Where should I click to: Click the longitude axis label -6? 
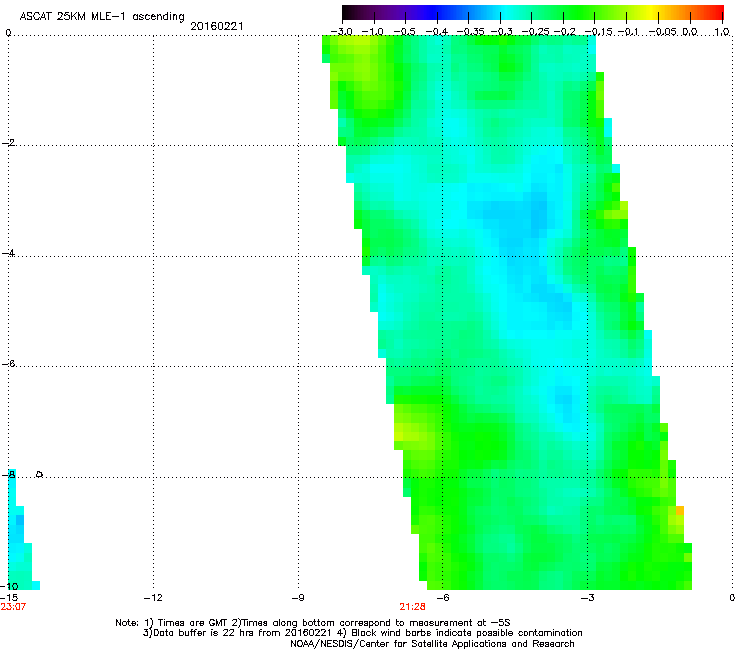click(x=443, y=598)
